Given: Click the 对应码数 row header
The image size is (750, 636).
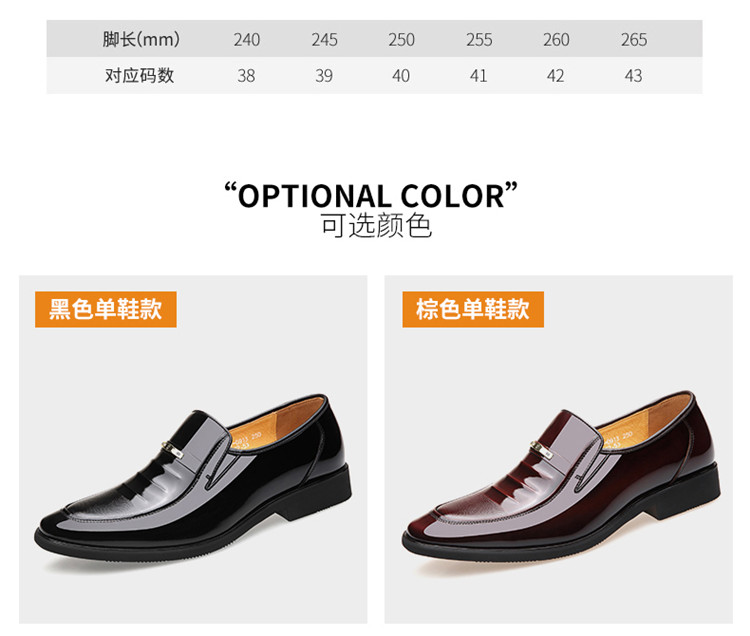Looking at the screenshot, I should point(140,76).
